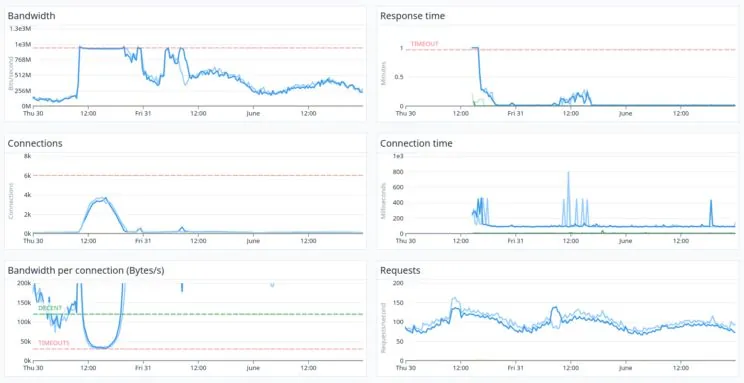
Task: Click the 6k label on the Connections y-axis
Action: click(28, 176)
